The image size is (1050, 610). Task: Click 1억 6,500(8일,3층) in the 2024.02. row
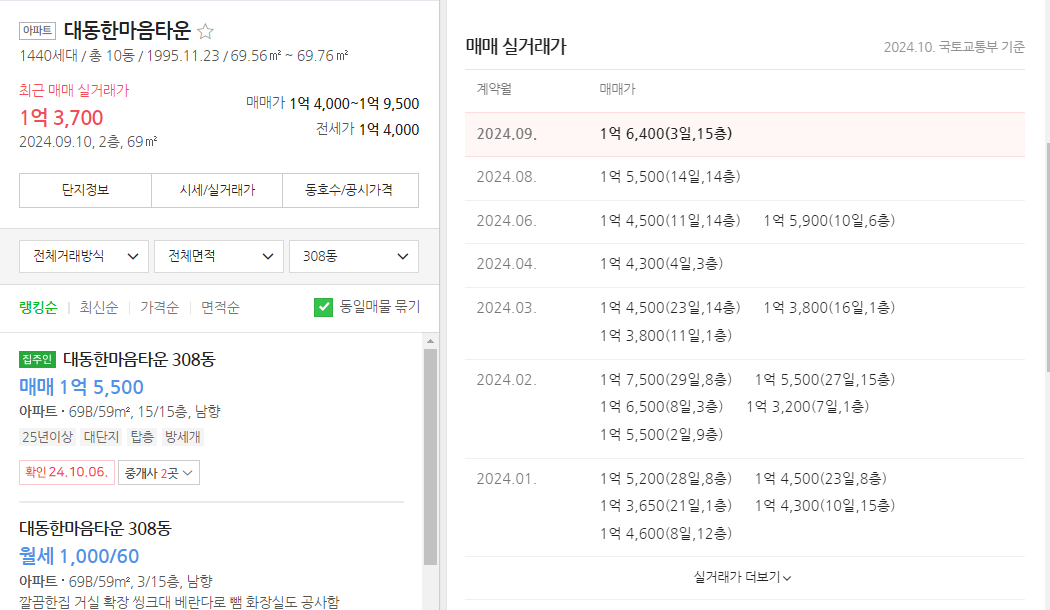click(661, 406)
